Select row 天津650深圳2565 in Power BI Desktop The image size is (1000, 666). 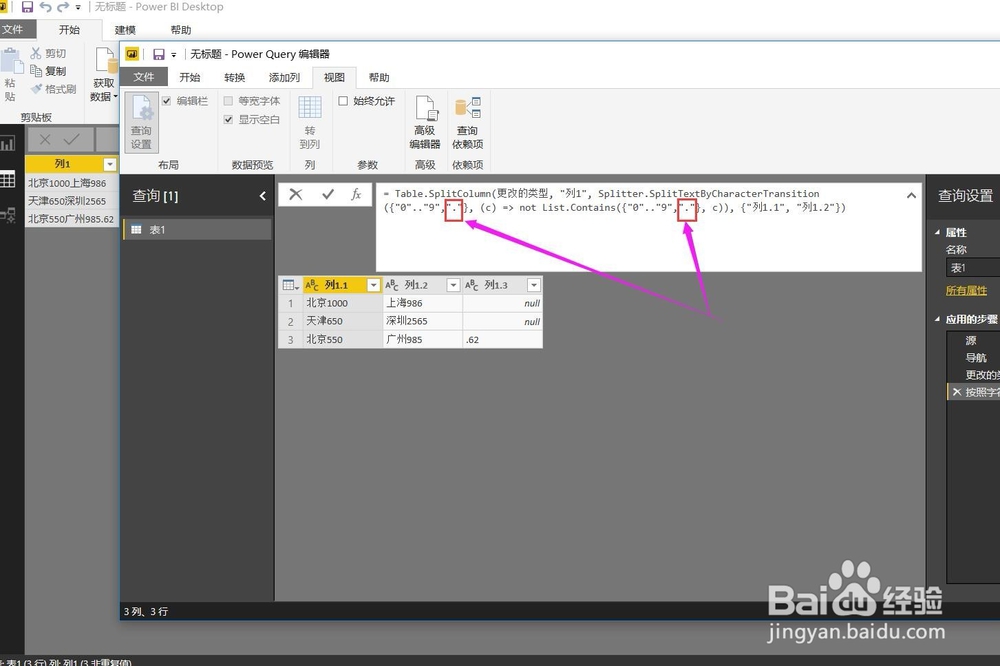click(x=71, y=201)
